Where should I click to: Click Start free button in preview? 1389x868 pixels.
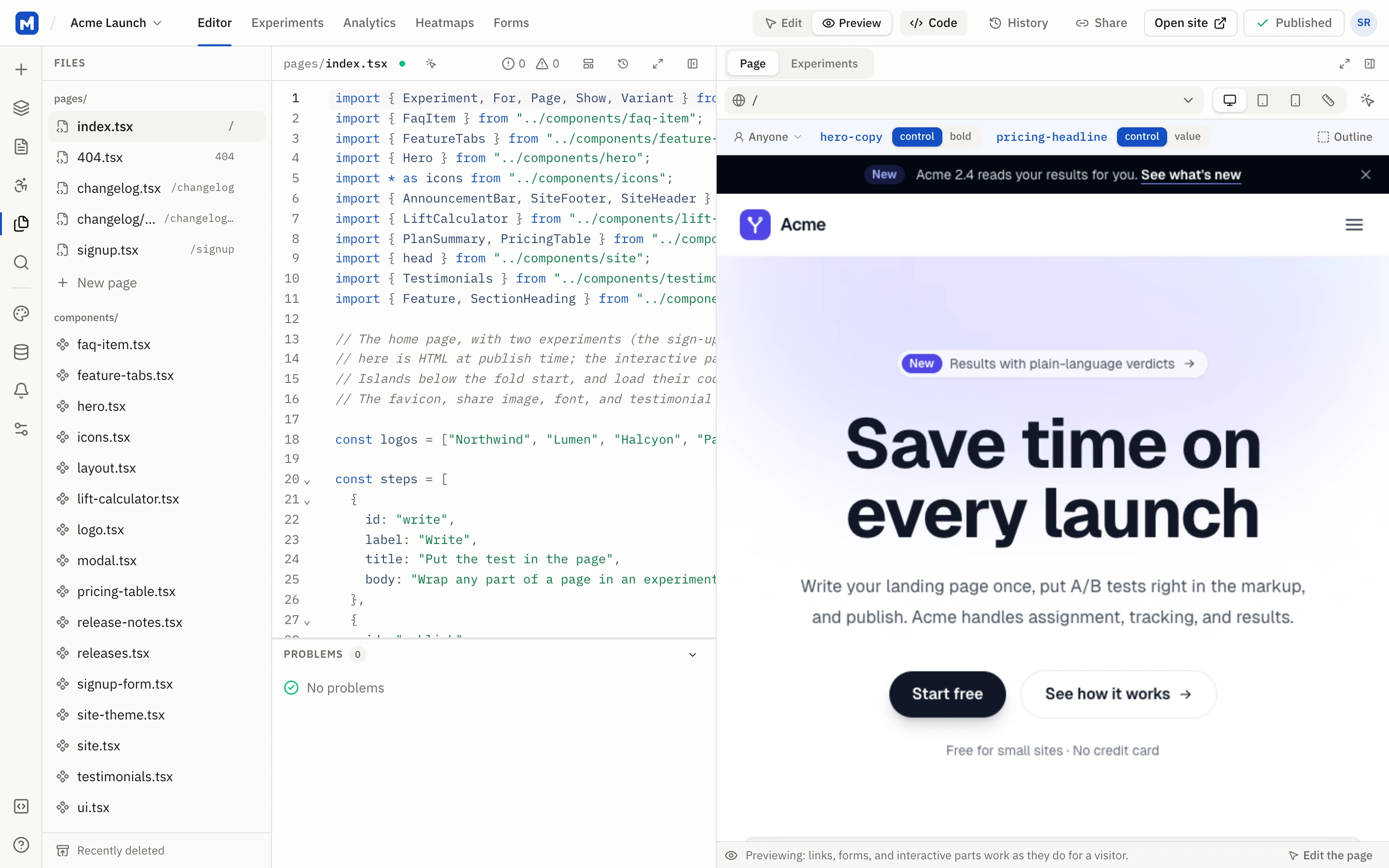(947, 694)
